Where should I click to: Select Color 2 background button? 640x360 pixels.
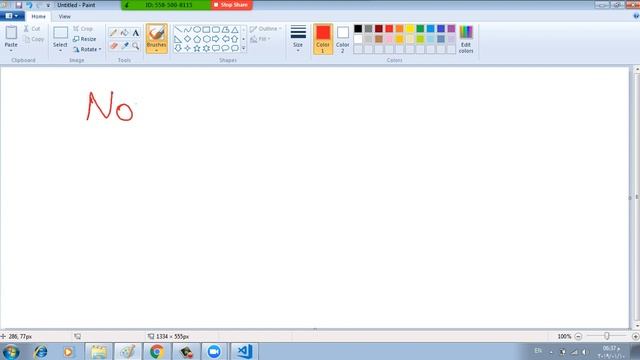tap(342, 39)
